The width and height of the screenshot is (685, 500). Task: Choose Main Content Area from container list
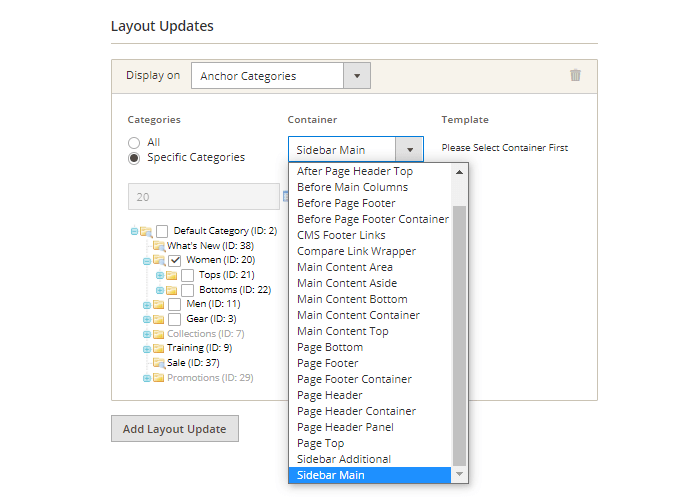pos(345,267)
